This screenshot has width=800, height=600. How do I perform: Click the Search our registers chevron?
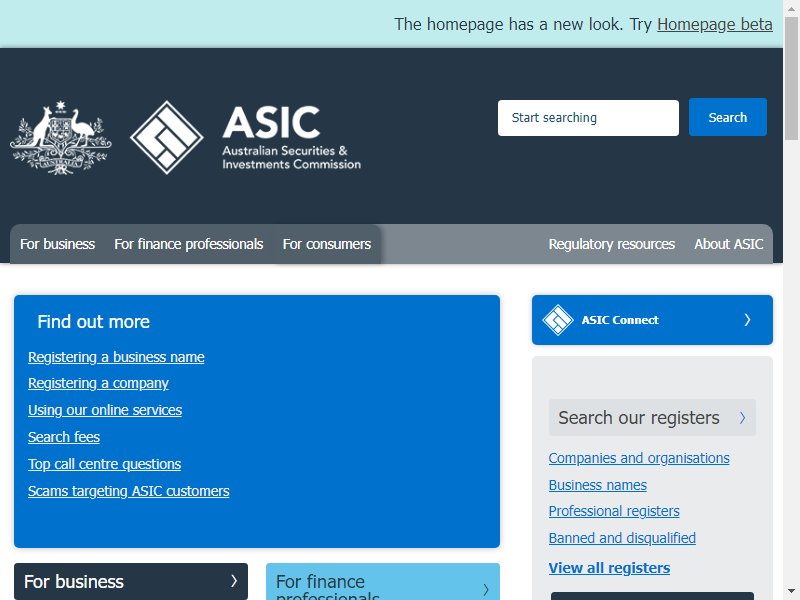click(742, 418)
